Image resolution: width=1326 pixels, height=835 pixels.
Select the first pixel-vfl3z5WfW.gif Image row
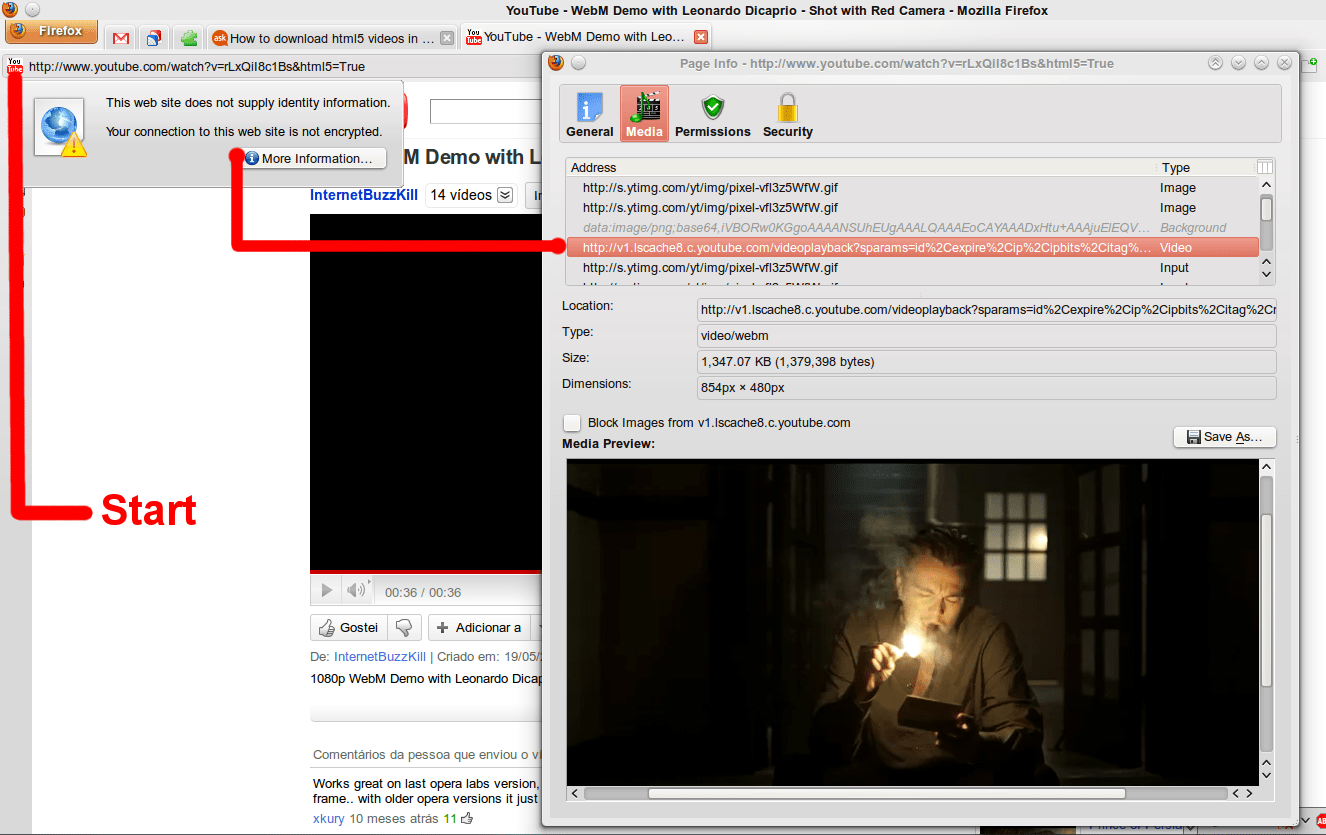912,188
